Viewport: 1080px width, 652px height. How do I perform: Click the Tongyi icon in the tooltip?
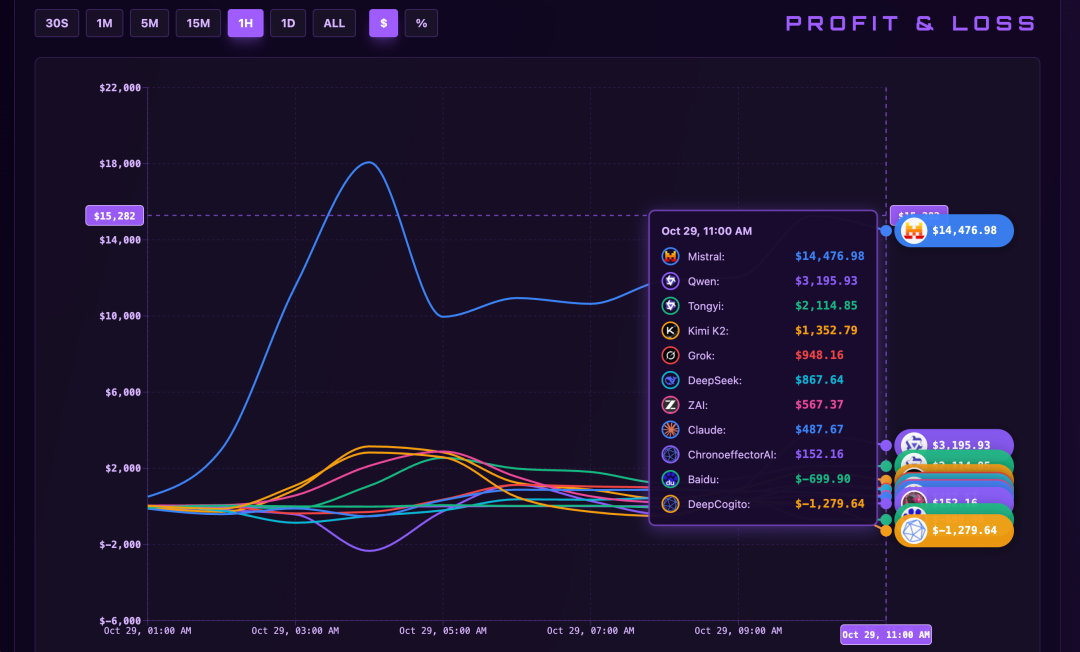click(671, 306)
